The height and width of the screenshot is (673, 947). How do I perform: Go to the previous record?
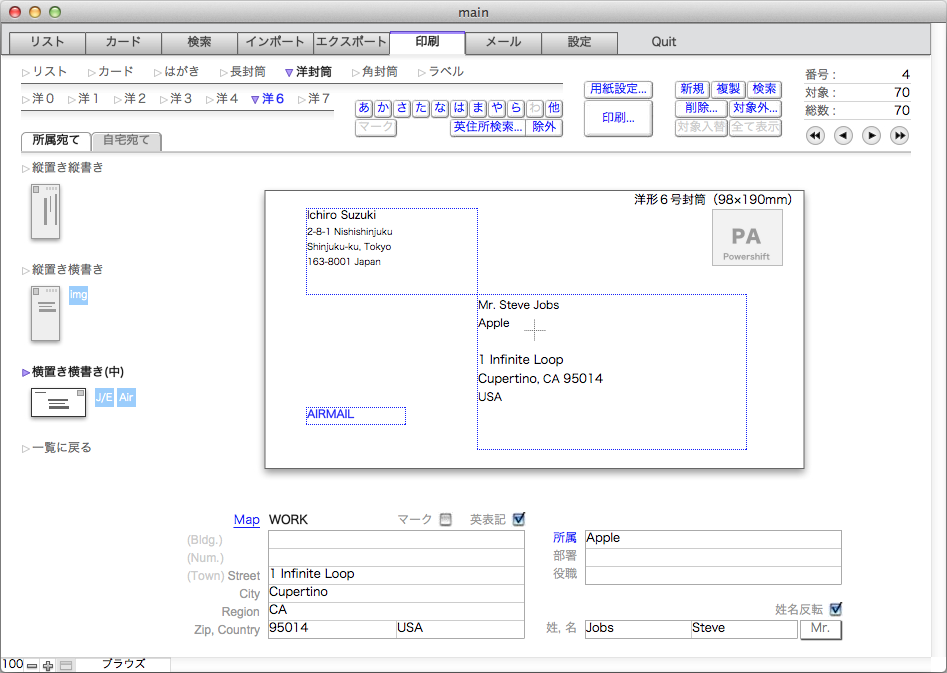(843, 136)
